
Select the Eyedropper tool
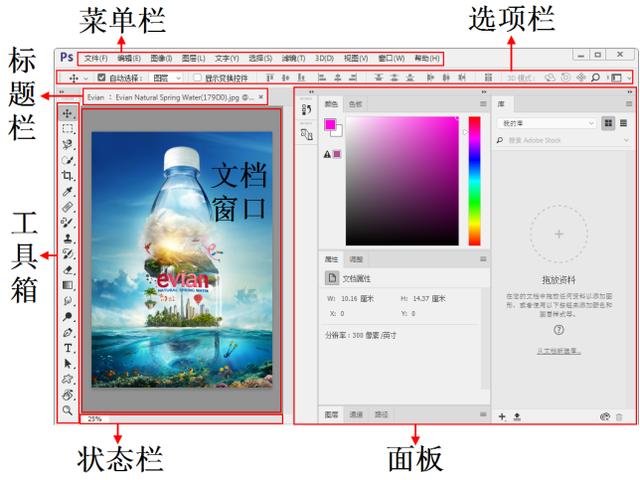pos(67,191)
